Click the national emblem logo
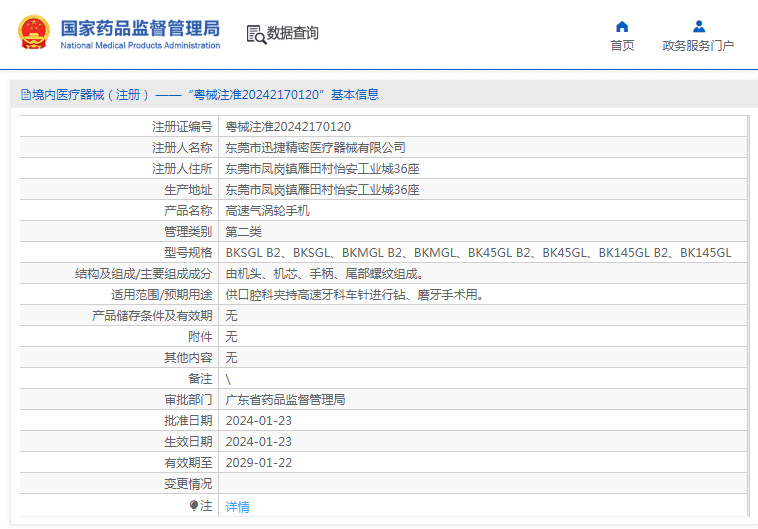758x529 pixels. pyautogui.click(x=34, y=32)
